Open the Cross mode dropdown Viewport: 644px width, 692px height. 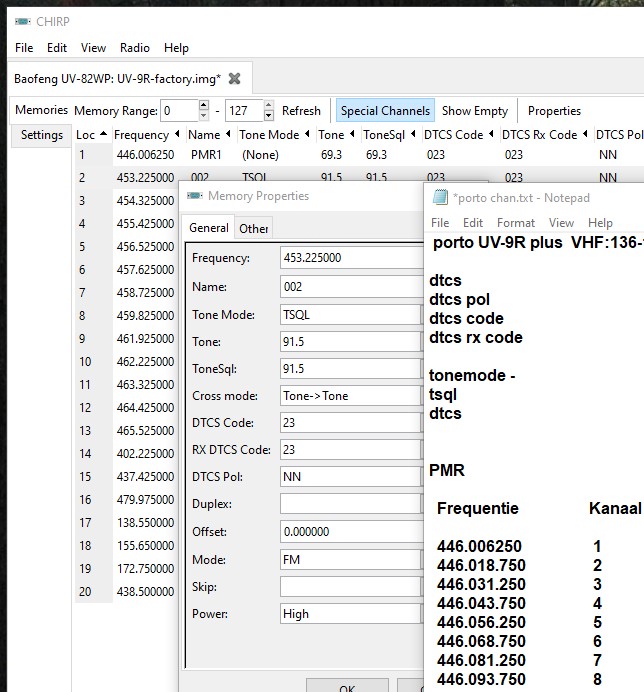click(351, 395)
